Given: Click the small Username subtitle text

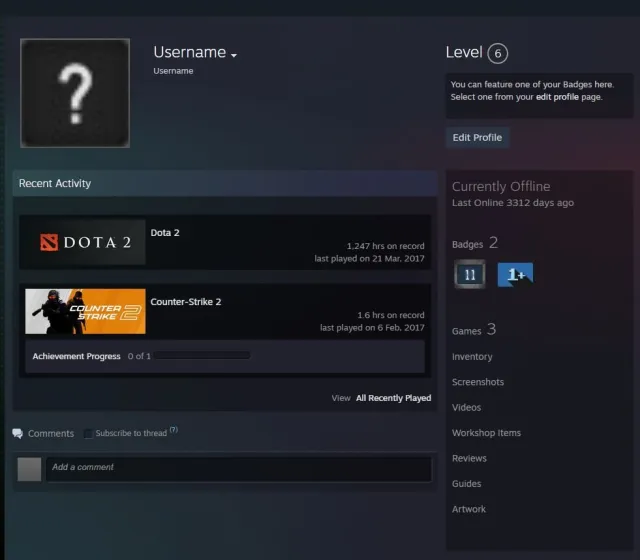Looking at the screenshot, I should pyautogui.click(x=173, y=71).
